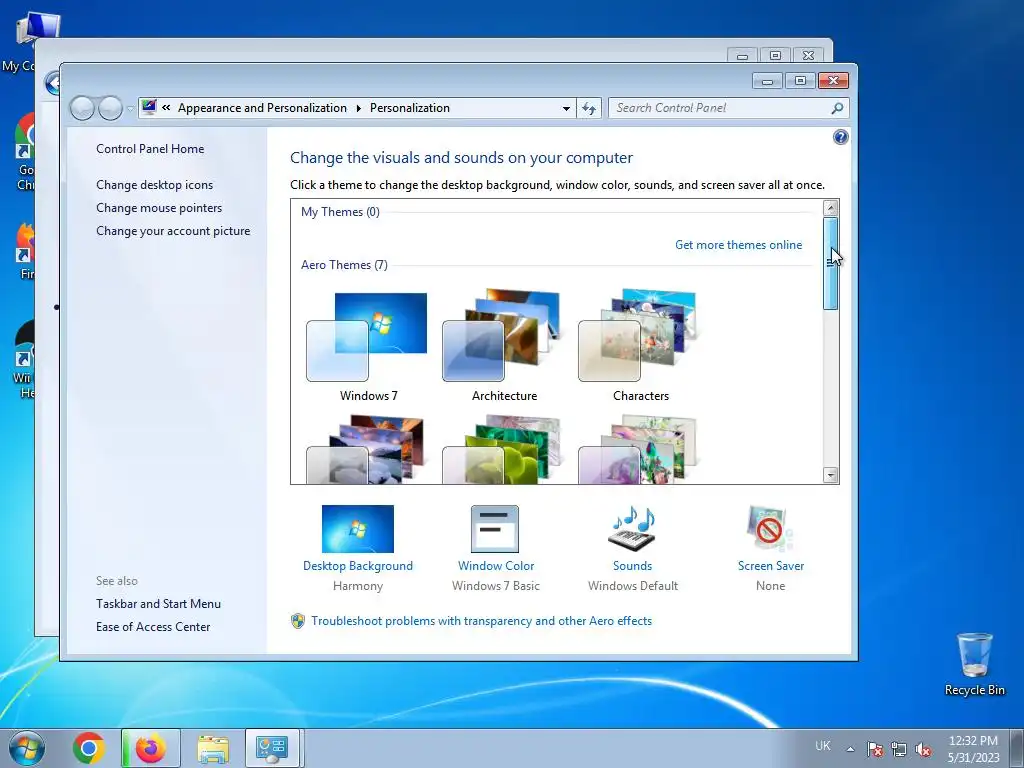Open the address bar history dropdown

tap(566, 108)
